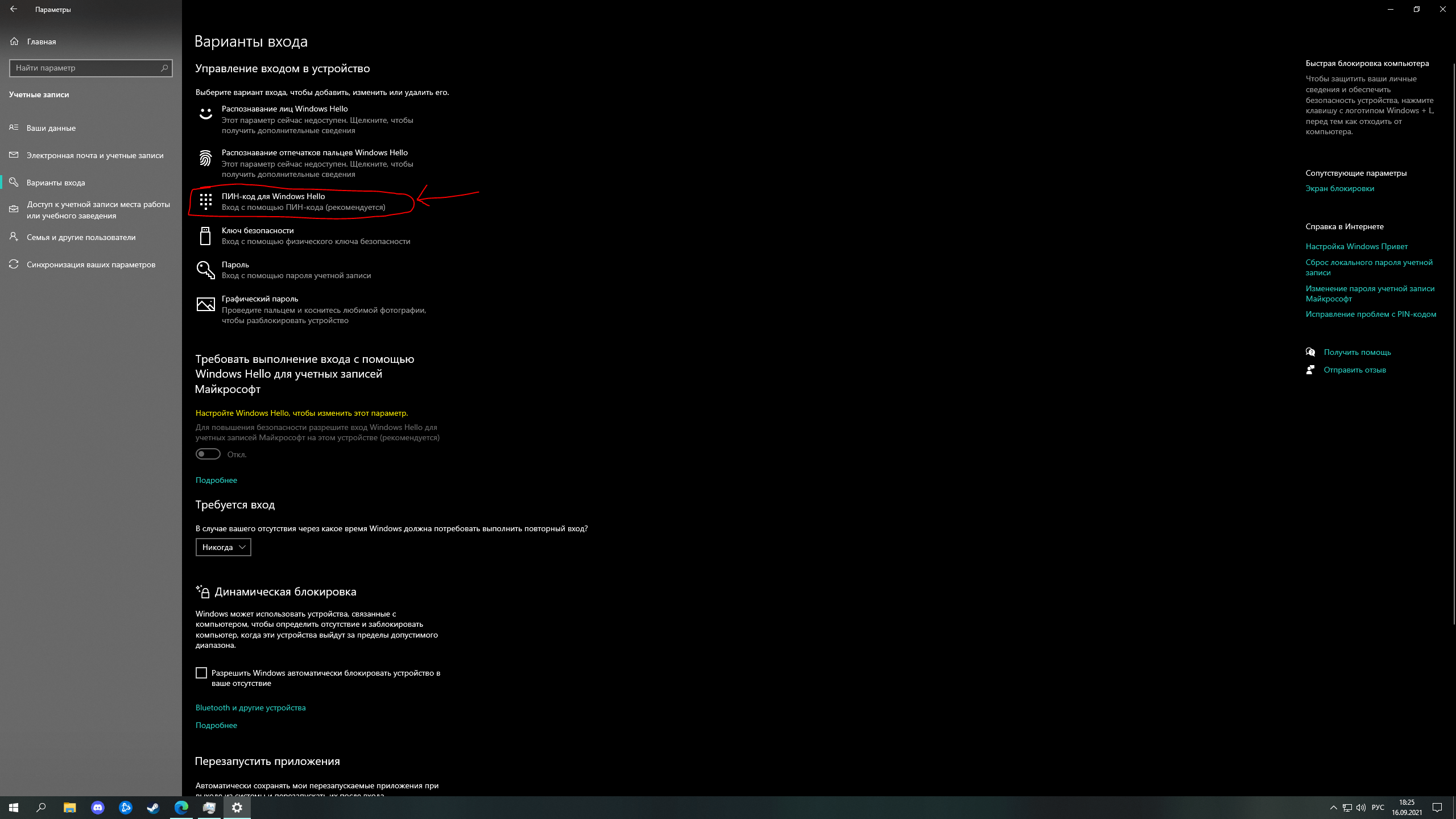Click the Dynamic lock padlock icon
This screenshot has height=819, width=1456.
tap(202, 591)
